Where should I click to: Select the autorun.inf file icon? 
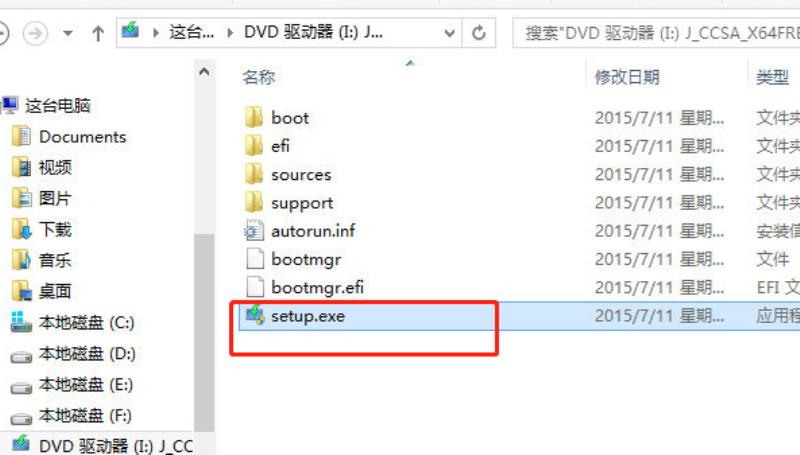254,231
